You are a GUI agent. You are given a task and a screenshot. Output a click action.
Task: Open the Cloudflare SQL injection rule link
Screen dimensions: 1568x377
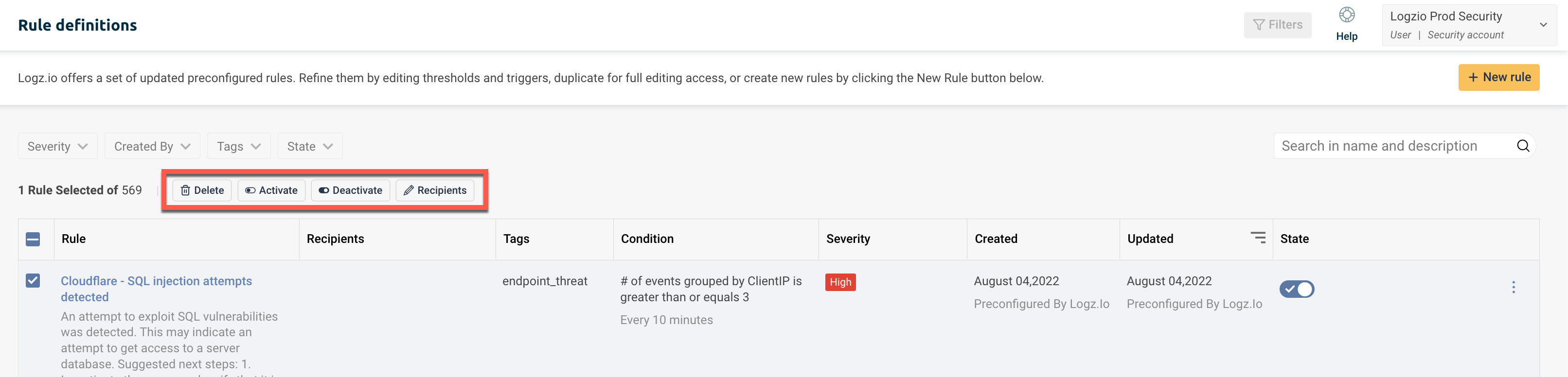(157, 289)
